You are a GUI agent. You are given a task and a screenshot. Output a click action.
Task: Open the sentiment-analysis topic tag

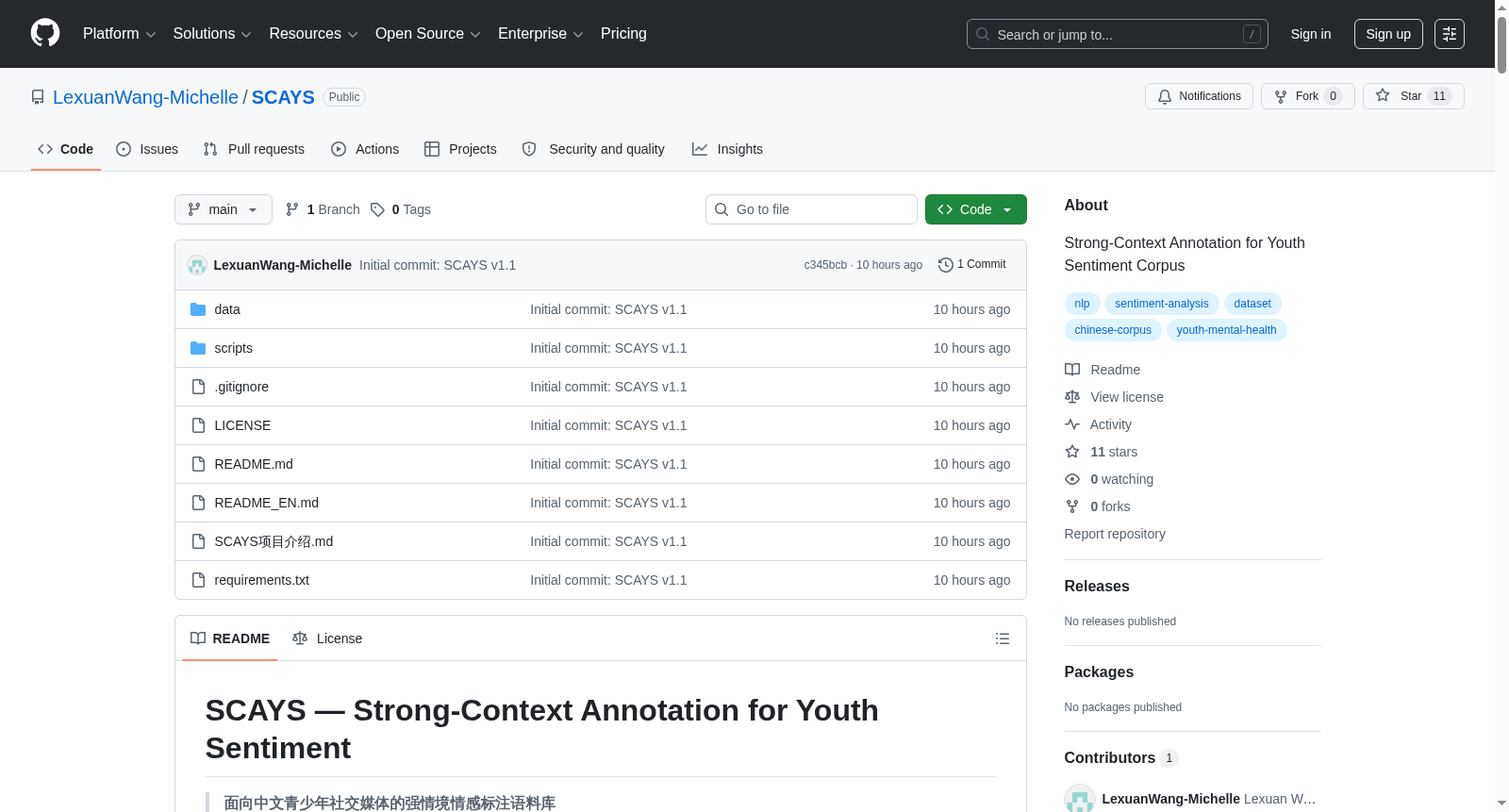(x=1162, y=304)
